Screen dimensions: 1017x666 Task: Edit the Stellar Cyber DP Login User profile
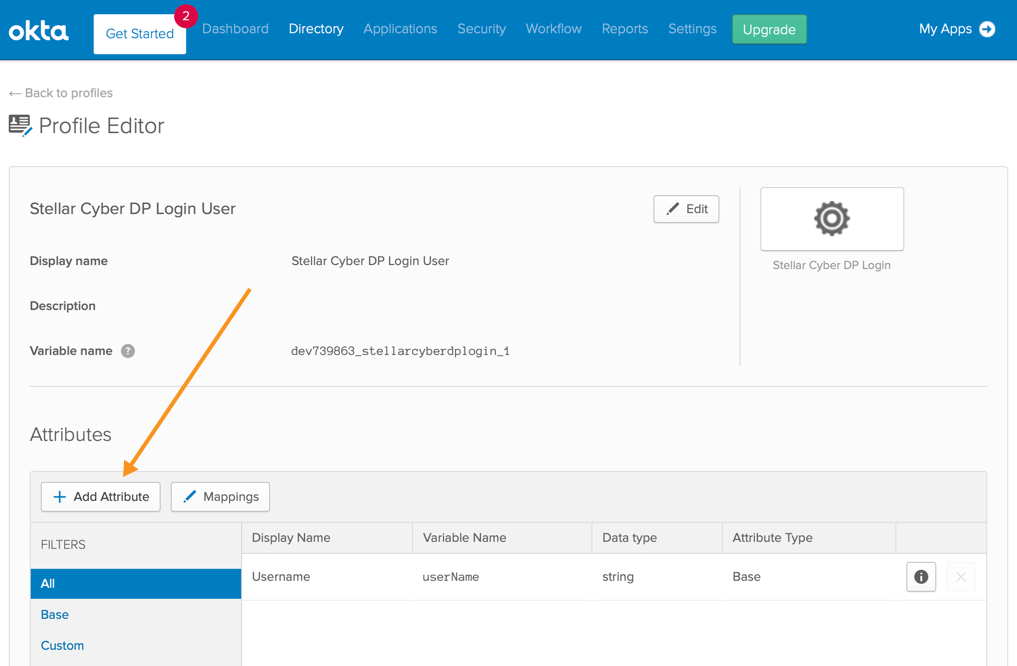point(686,209)
